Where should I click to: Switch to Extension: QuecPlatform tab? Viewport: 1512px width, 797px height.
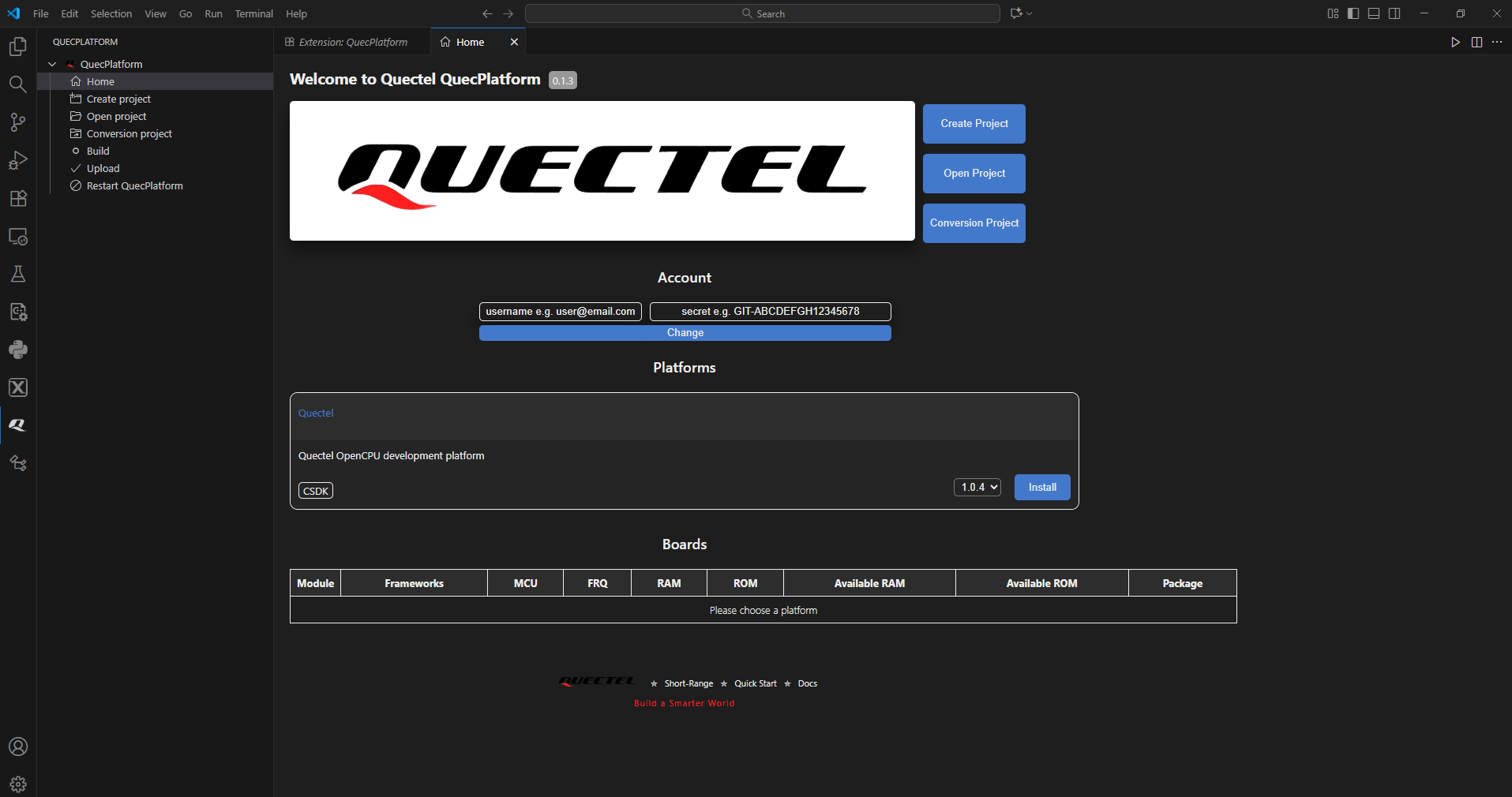tap(353, 42)
